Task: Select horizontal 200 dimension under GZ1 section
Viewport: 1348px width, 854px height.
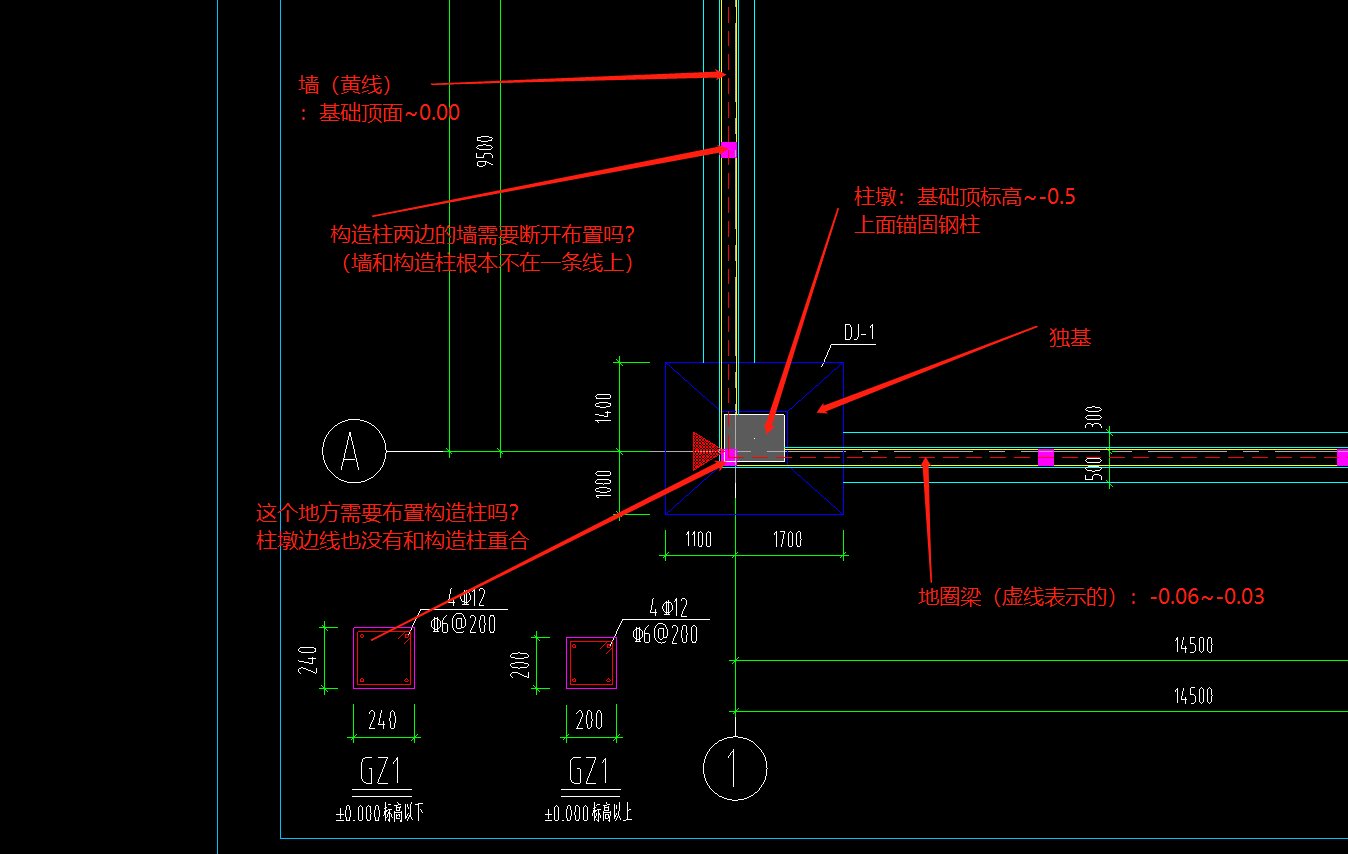Action: point(590,720)
